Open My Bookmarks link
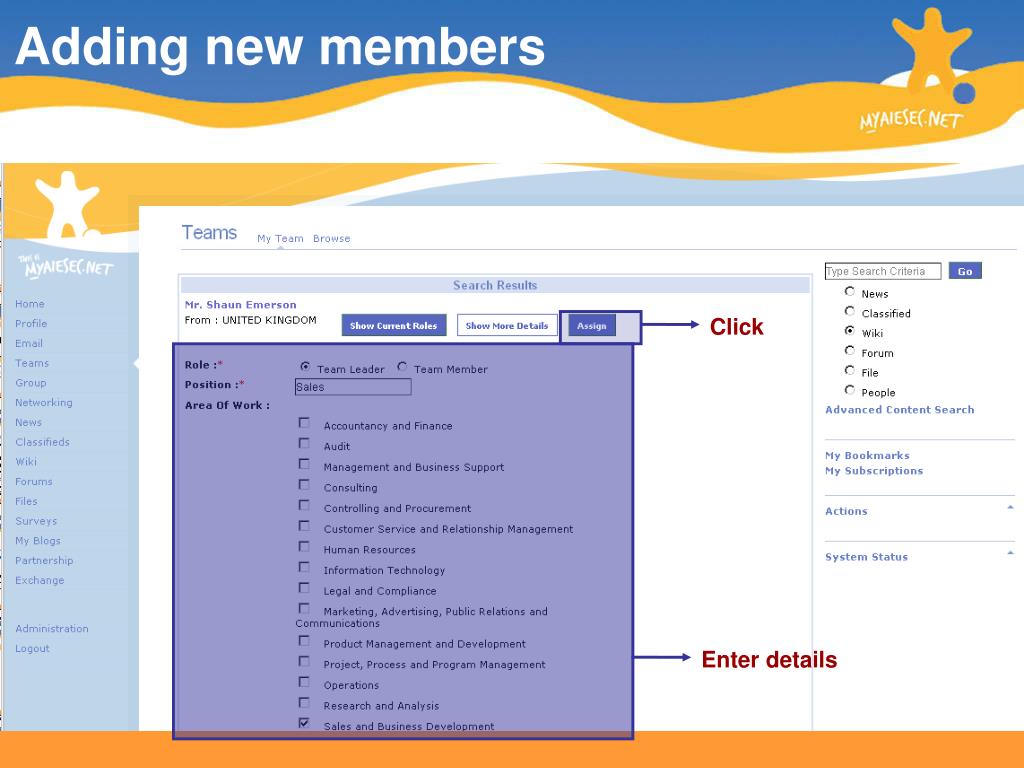The image size is (1024, 768). (867, 456)
